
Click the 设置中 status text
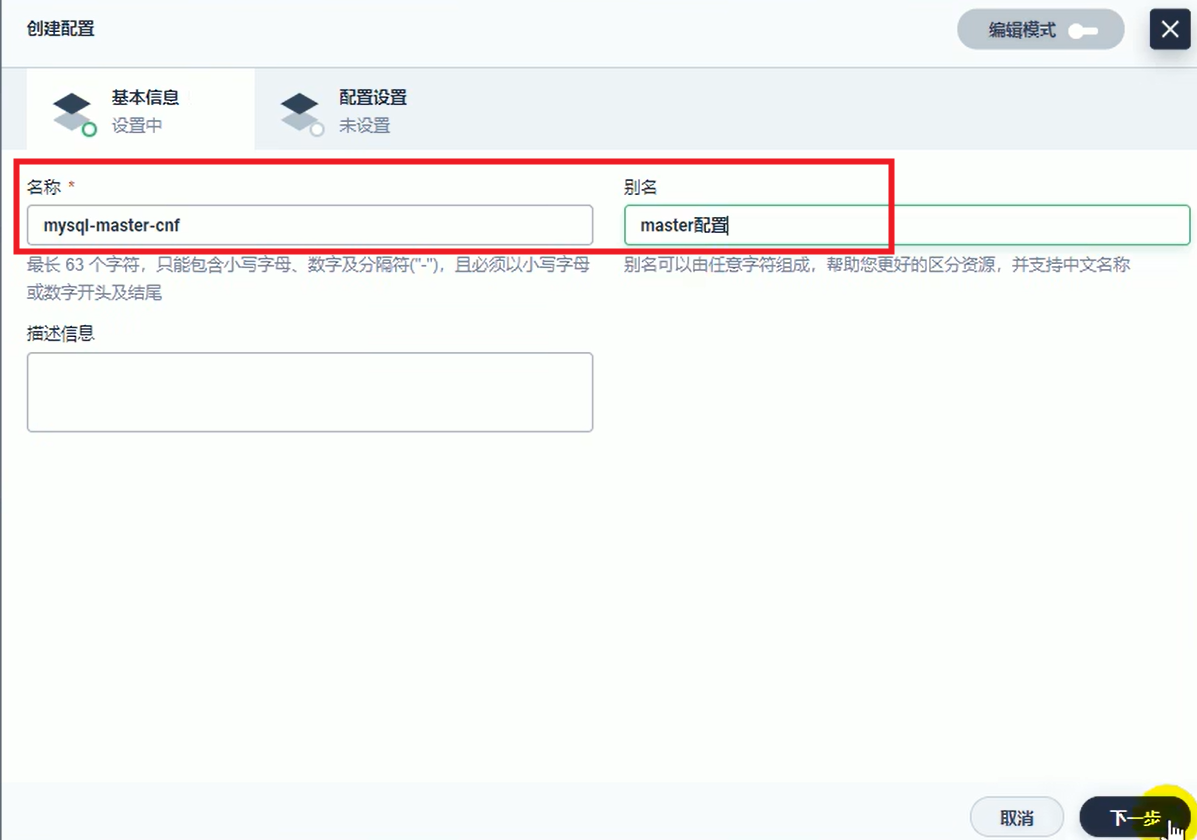pos(137,125)
